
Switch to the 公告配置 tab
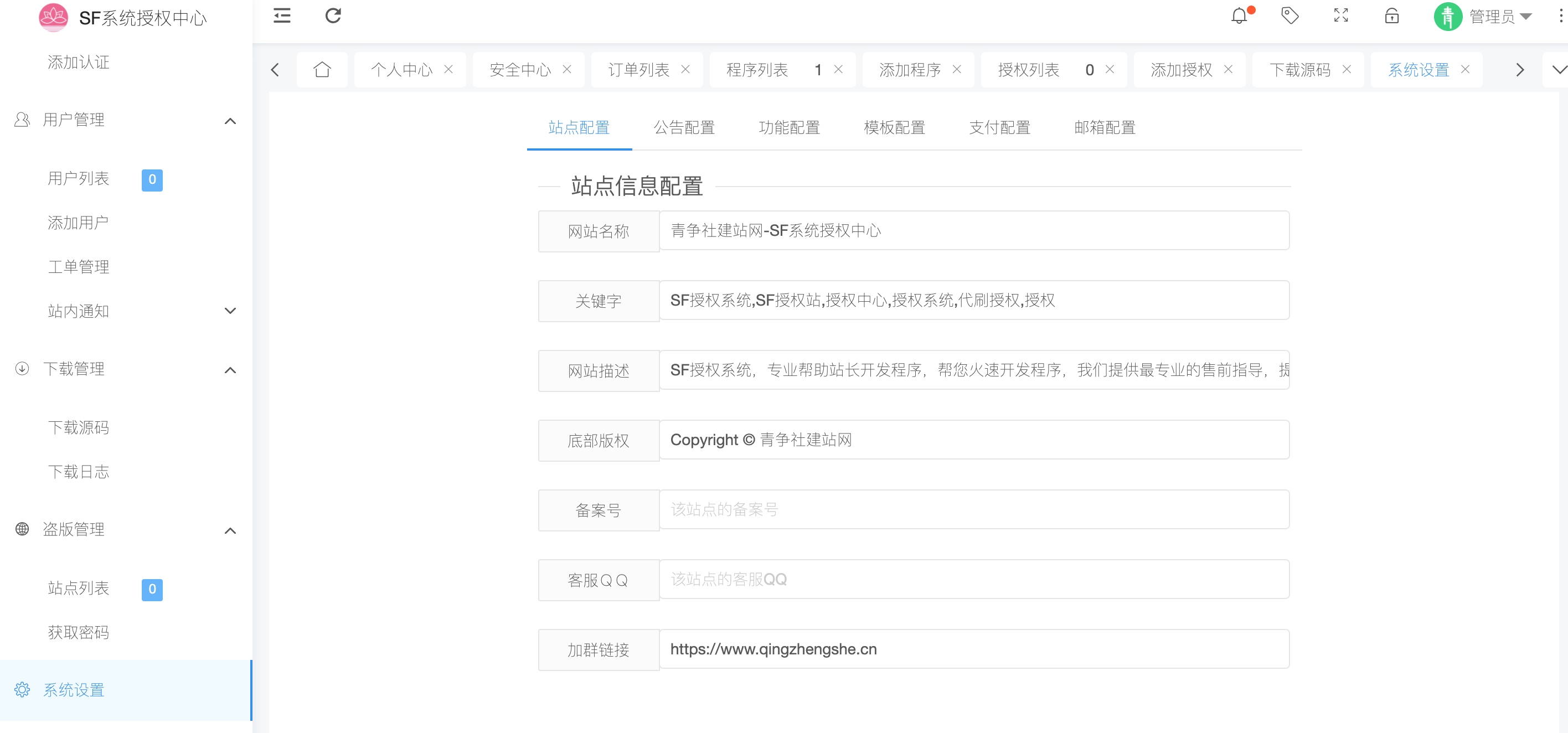684,127
